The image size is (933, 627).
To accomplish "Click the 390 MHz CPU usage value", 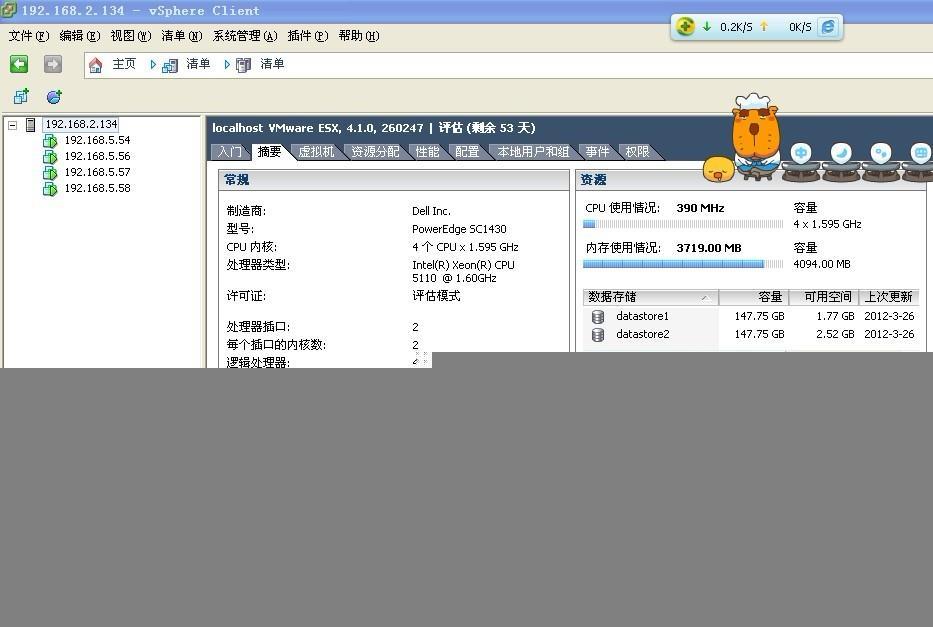I will pos(700,208).
